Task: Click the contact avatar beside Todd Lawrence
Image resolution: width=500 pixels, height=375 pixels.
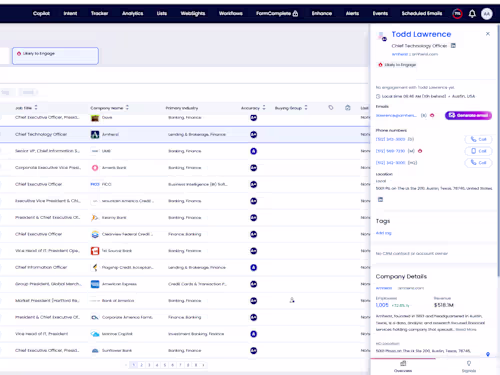Action: 382,36
